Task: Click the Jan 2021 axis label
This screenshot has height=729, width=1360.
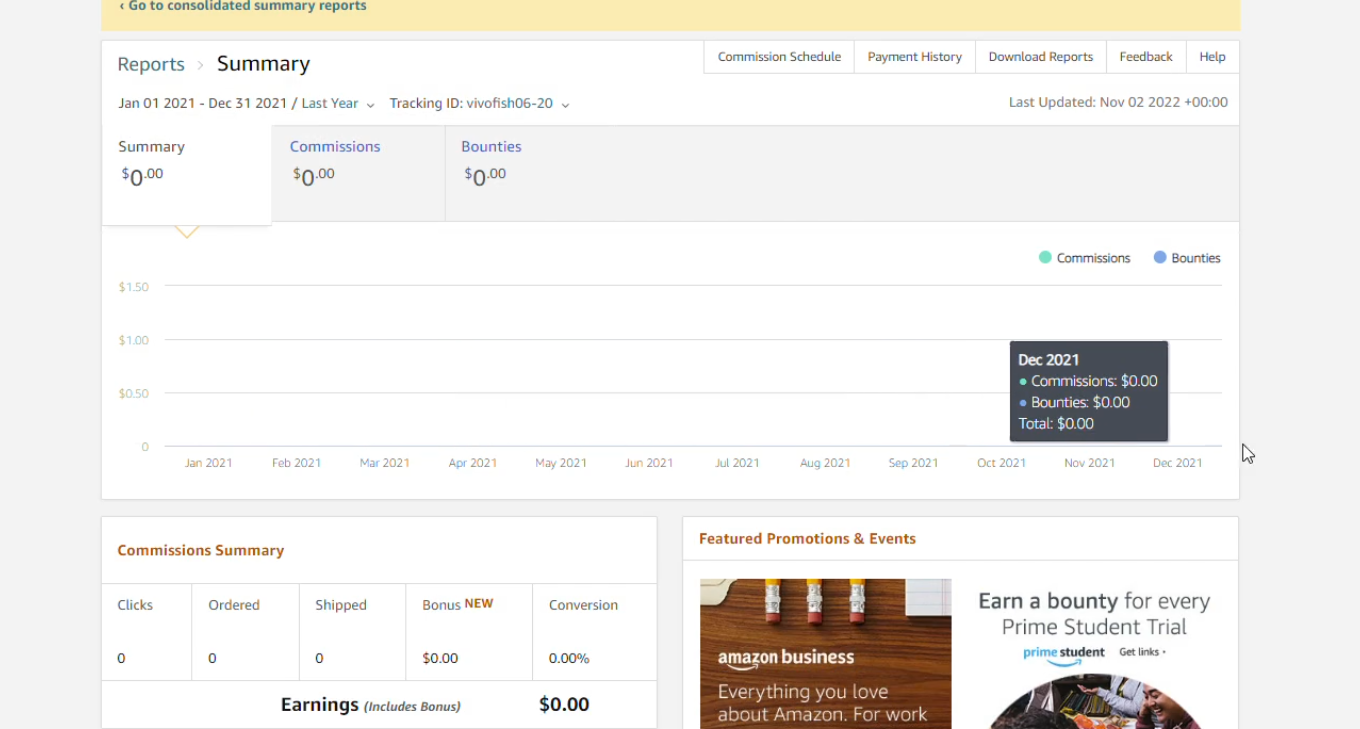Action: tap(209, 463)
